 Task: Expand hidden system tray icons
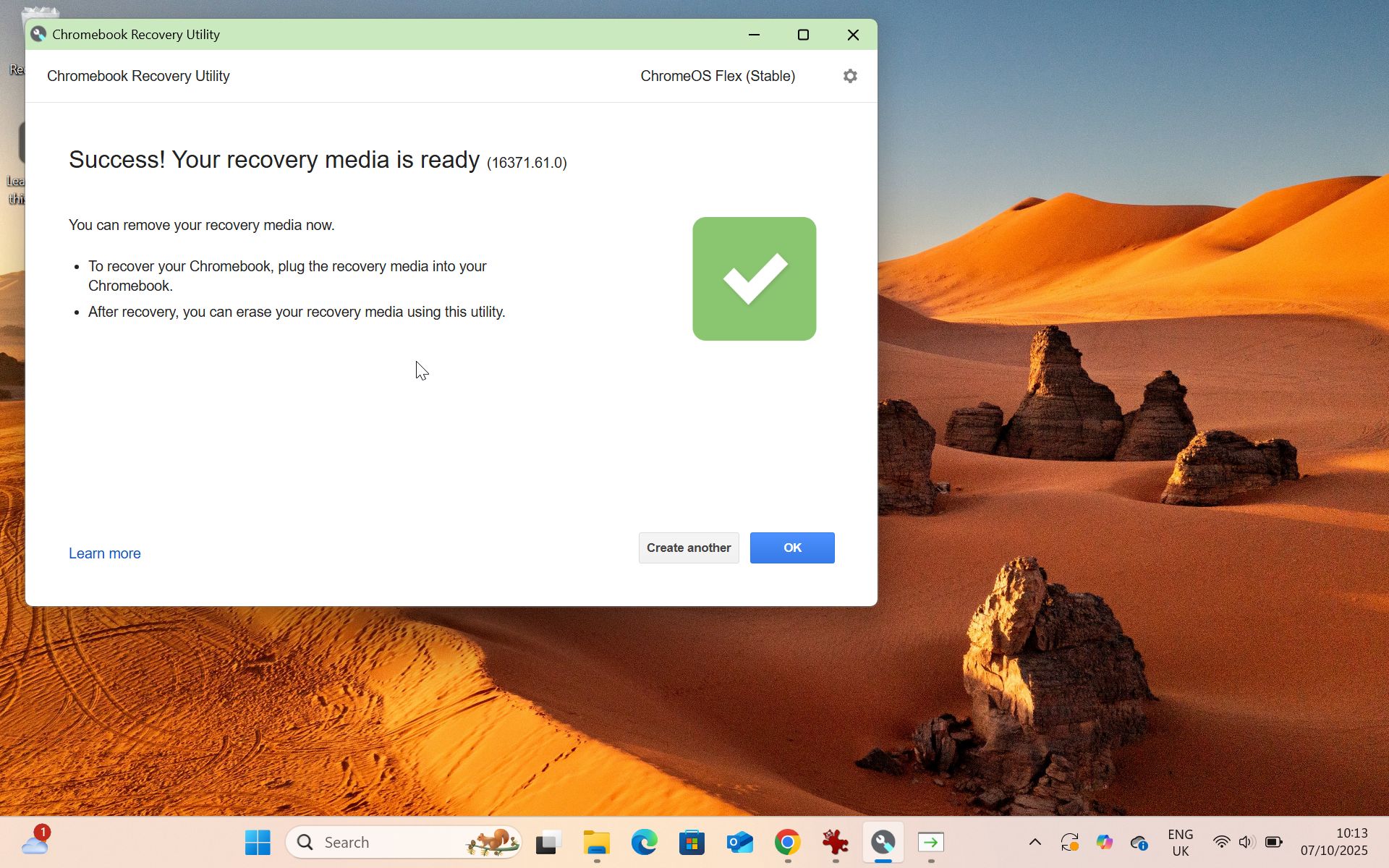pos(1035,841)
